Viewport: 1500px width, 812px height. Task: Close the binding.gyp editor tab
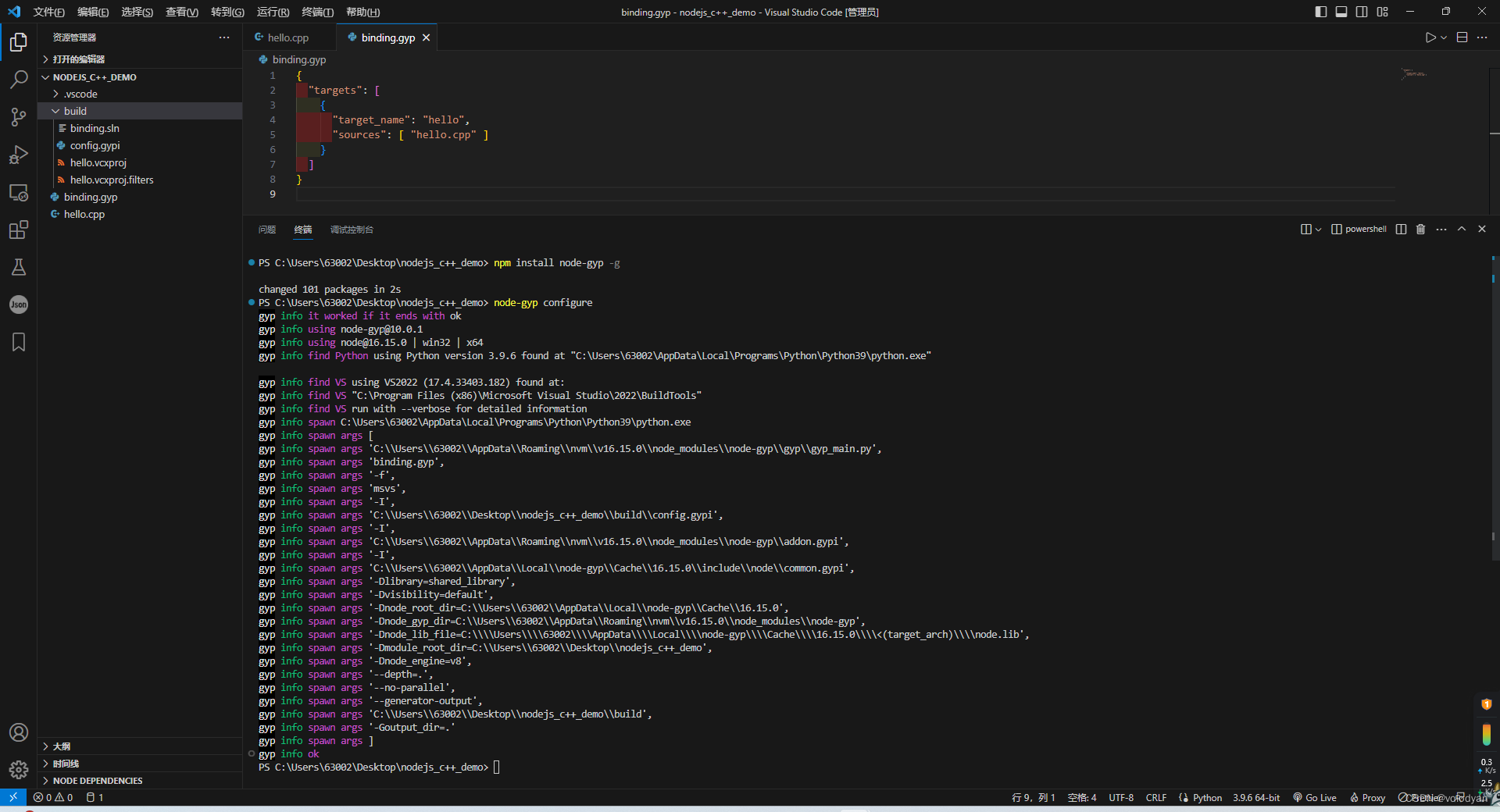point(426,37)
